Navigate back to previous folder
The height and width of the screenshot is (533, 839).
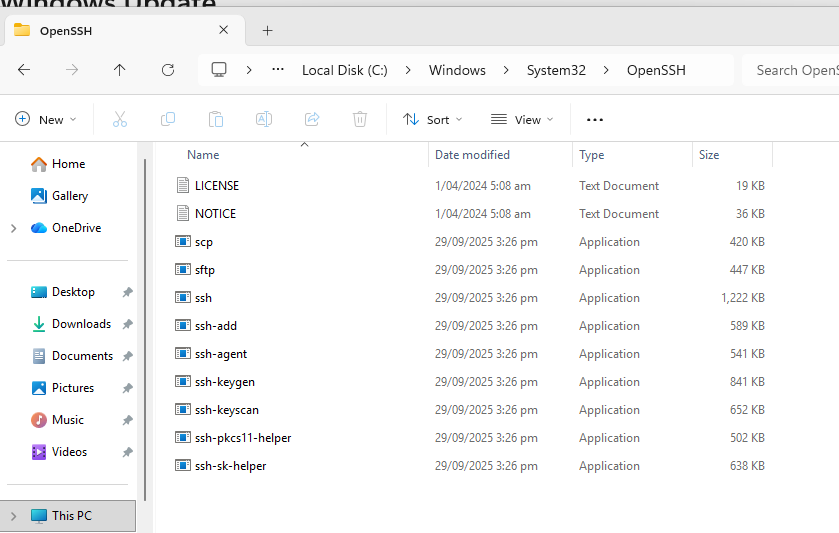pyautogui.click(x=24, y=70)
